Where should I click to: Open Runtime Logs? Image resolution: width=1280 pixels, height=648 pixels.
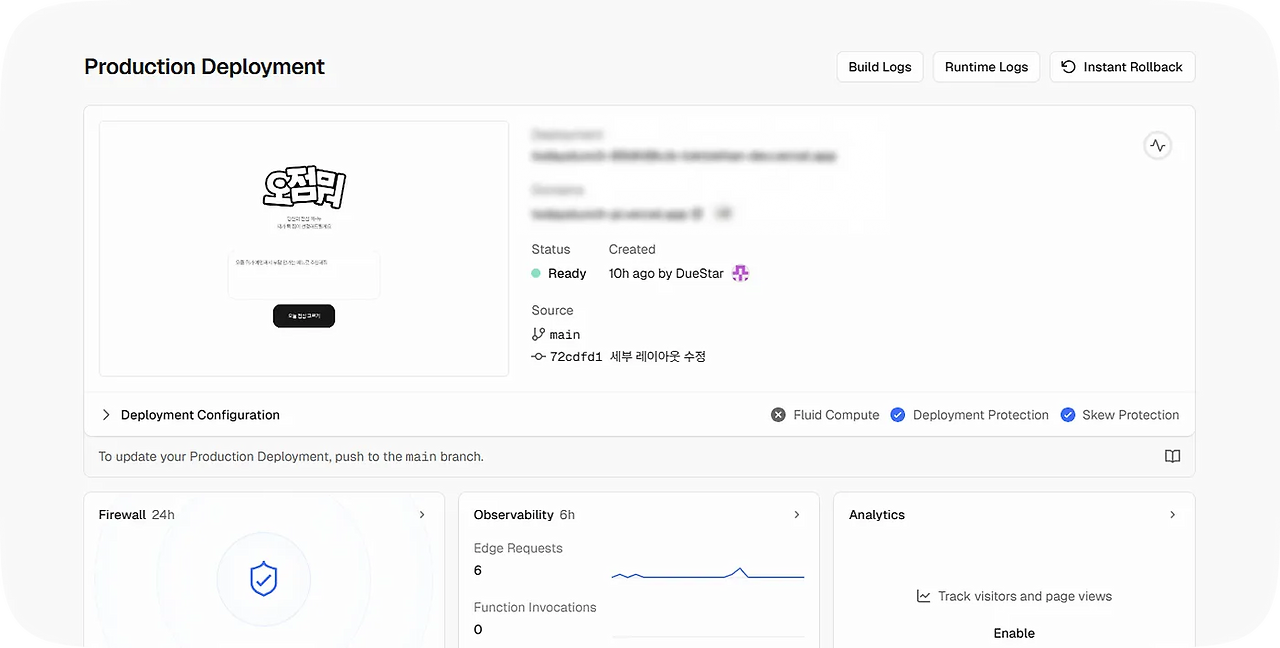pyautogui.click(x=986, y=67)
